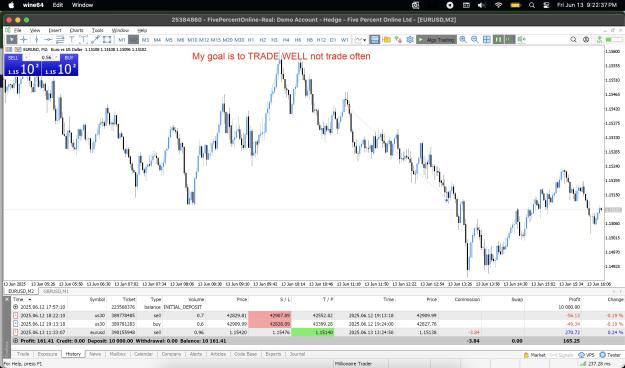Viewport: 625px width, 368px height.
Task: Open the Insert menu
Action: pyautogui.click(x=55, y=30)
